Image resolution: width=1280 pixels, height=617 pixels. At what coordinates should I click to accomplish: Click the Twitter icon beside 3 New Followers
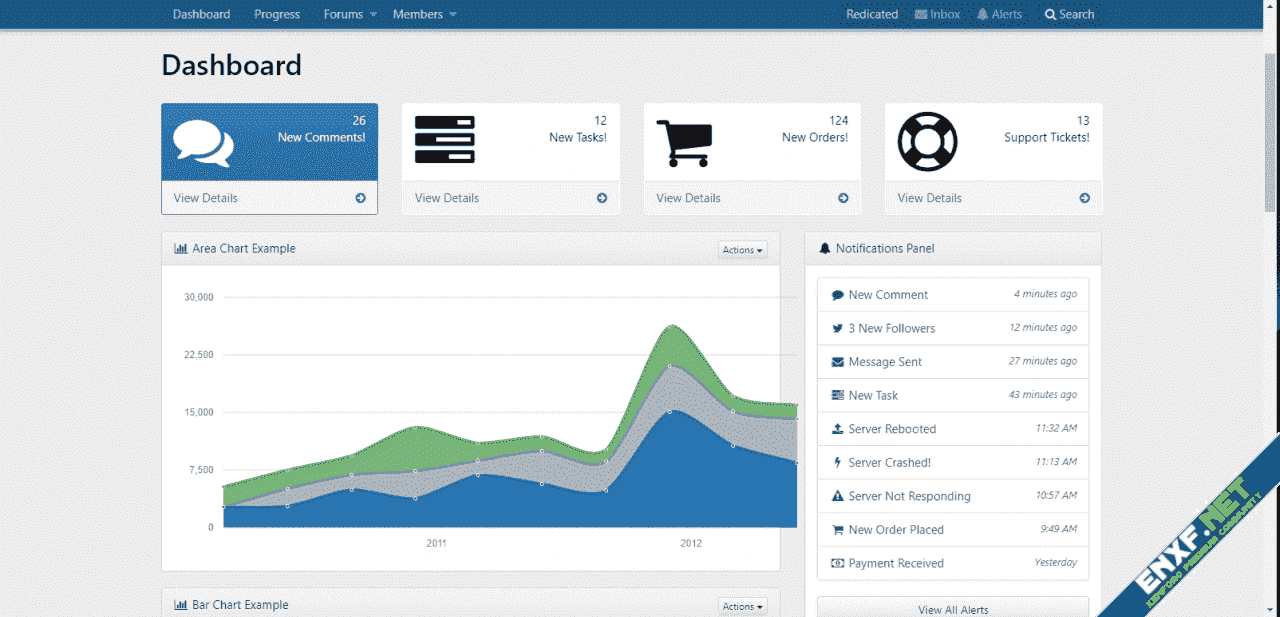click(x=837, y=328)
